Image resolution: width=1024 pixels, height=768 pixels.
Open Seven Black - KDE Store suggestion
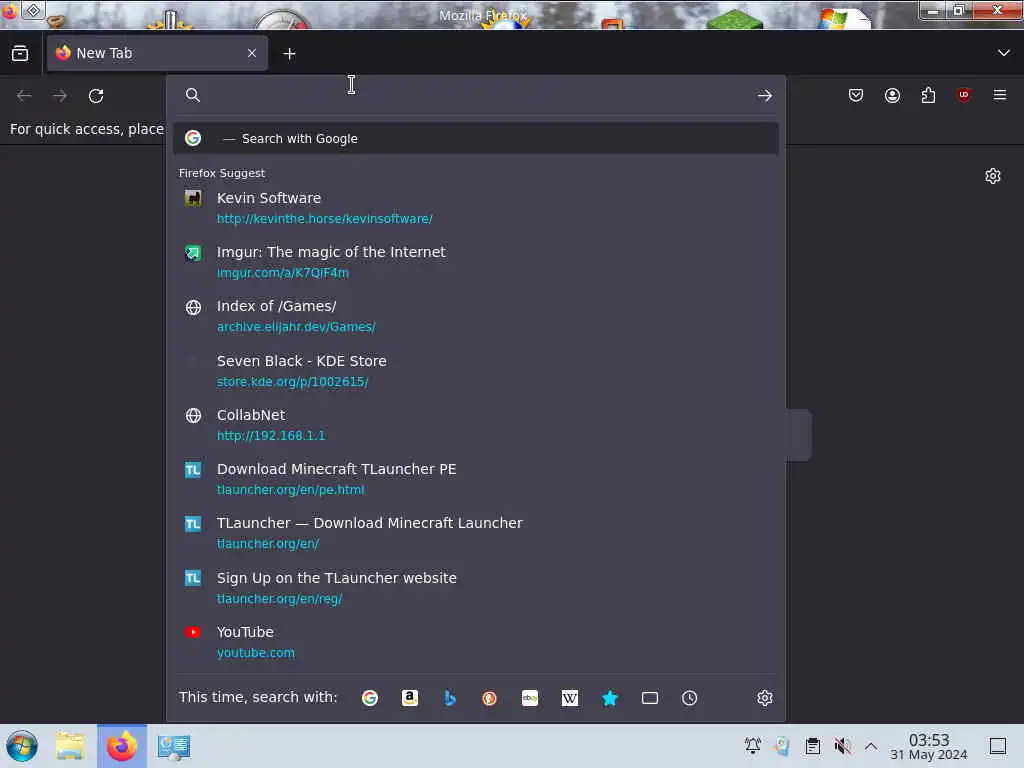pyautogui.click(x=475, y=370)
